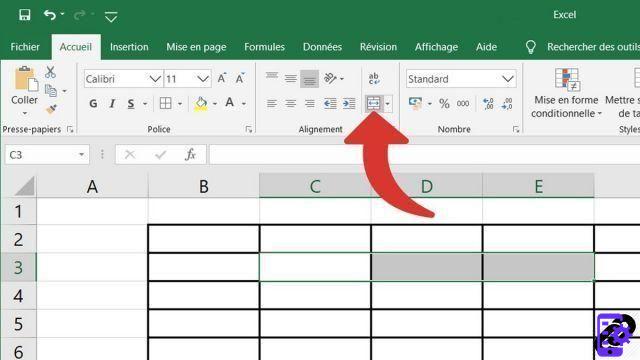Save the workbook with the floppy disk icon

[24, 15]
